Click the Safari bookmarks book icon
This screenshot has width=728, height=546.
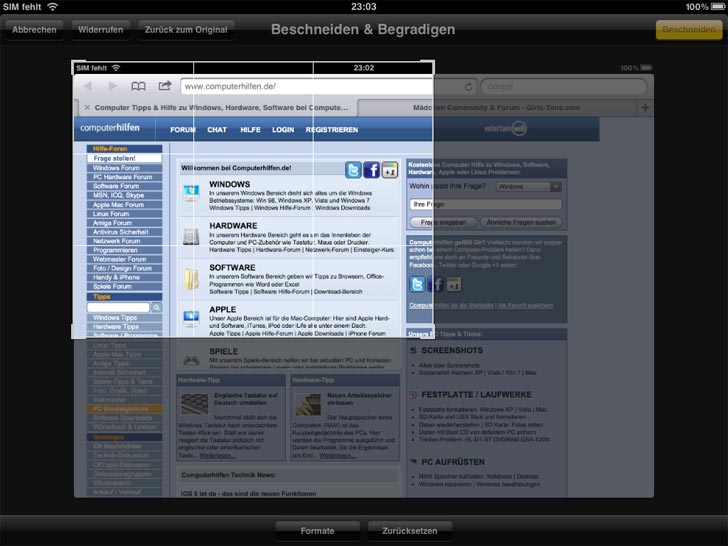(x=139, y=86)
